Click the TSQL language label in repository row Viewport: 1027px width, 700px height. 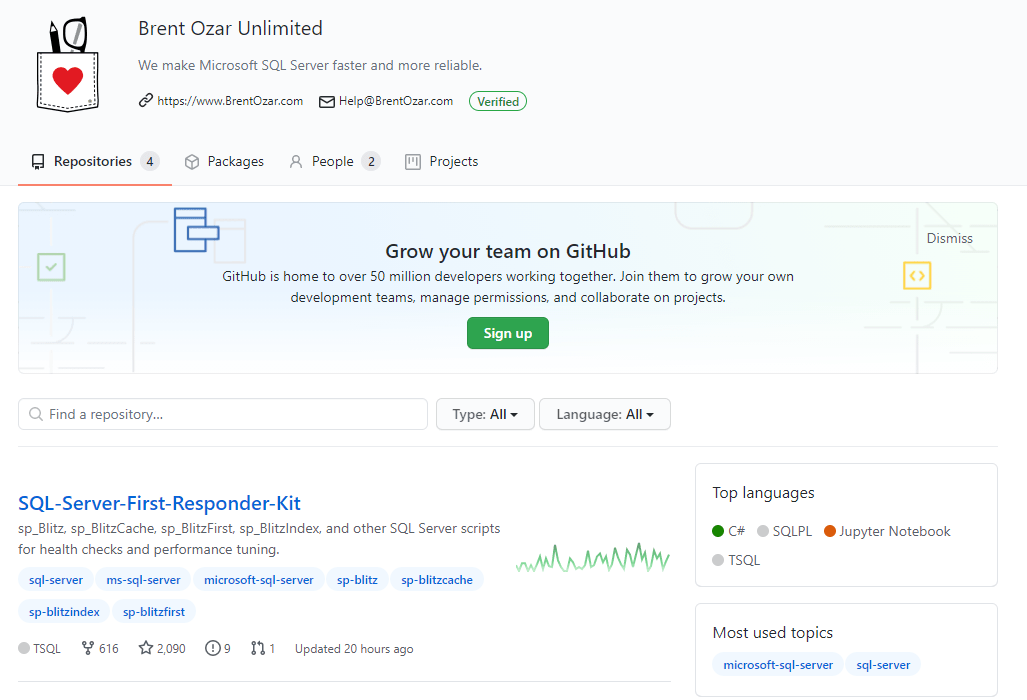47,649
